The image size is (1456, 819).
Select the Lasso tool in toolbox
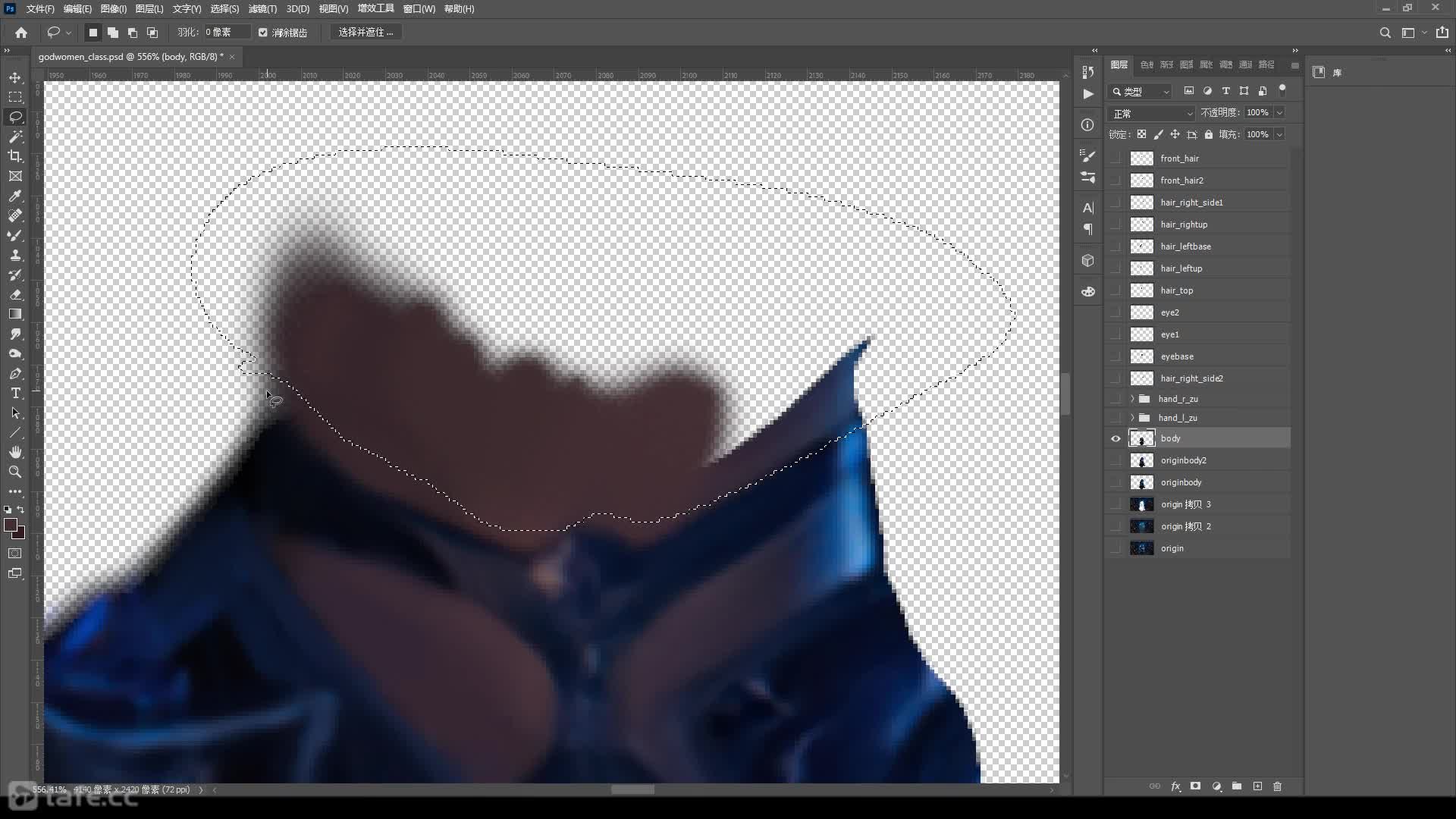15,117
